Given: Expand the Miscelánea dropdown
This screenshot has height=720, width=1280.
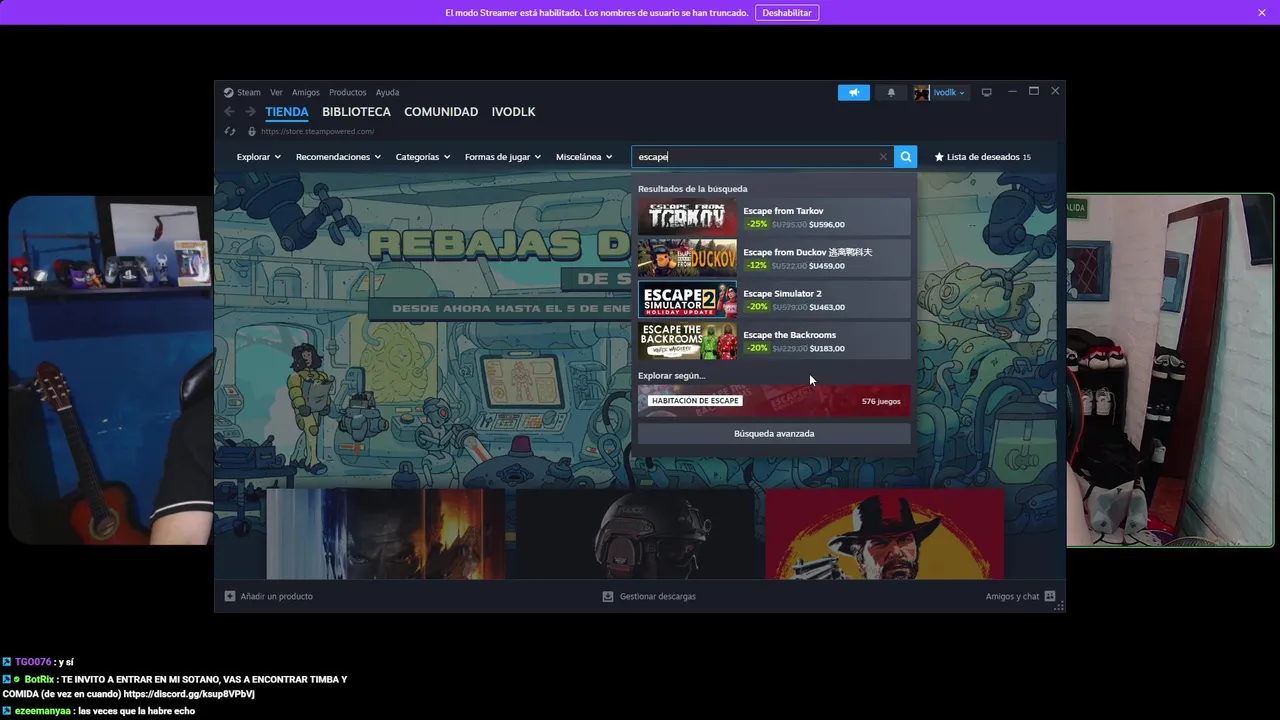Looking at the screenshot, I should [x=584, y=157].
